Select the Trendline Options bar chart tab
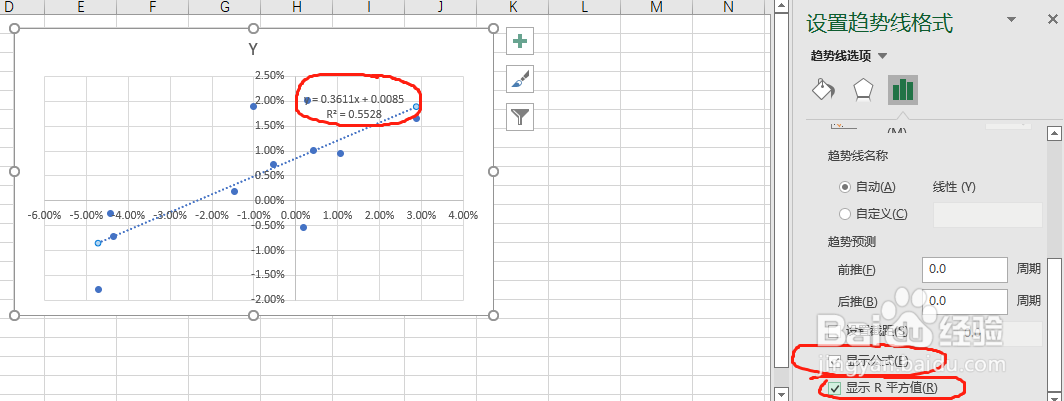This screenshot has width=1064, height=401. click(x=903, y=90)
